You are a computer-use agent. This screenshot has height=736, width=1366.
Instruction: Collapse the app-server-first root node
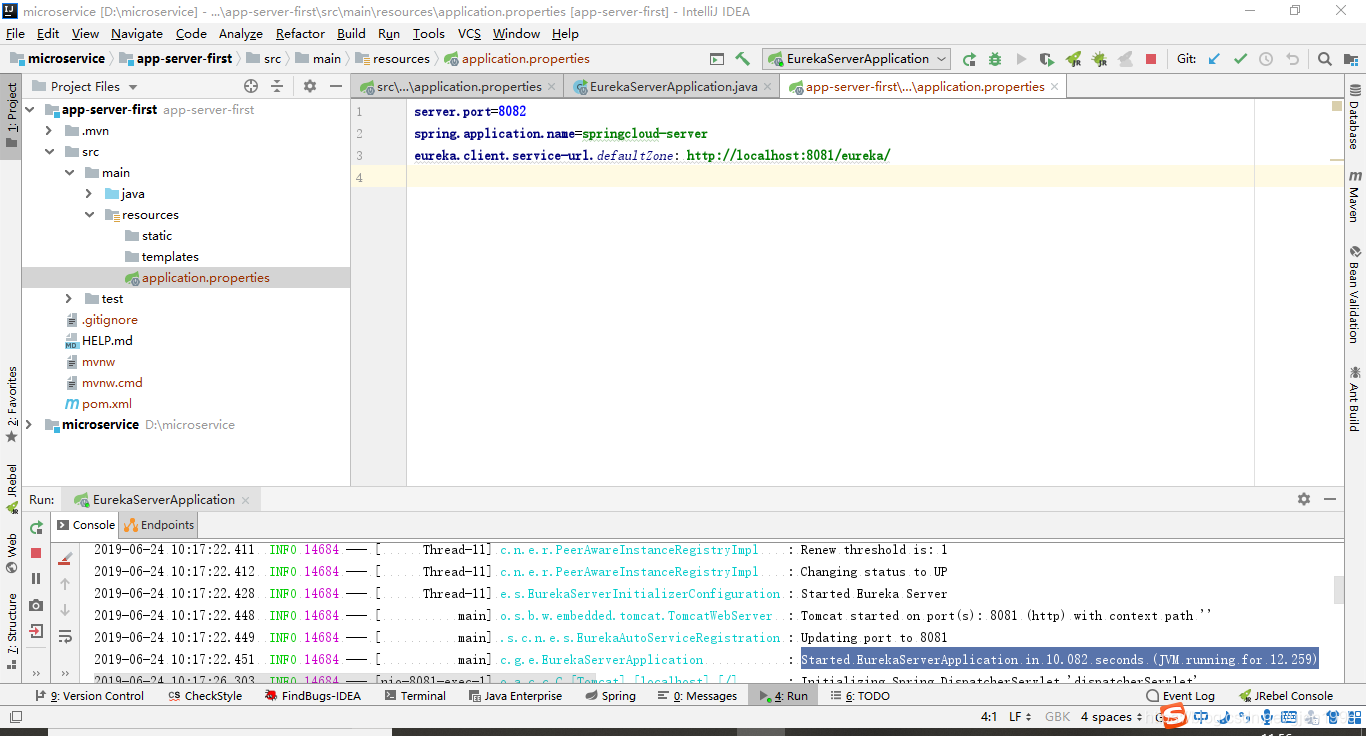[x=29, y=110]
